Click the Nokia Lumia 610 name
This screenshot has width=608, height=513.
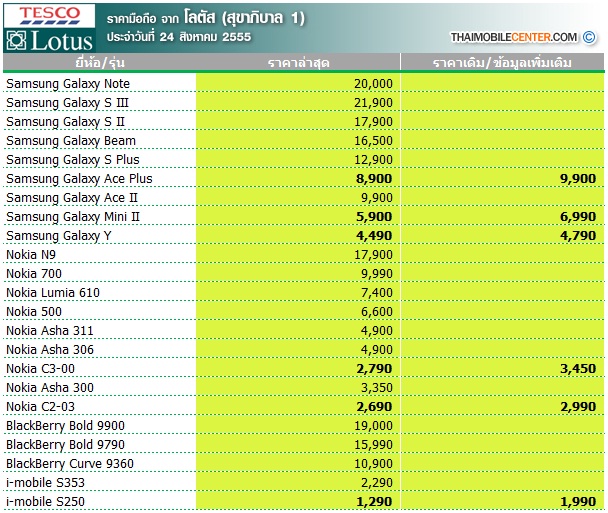tap(53, 293)
